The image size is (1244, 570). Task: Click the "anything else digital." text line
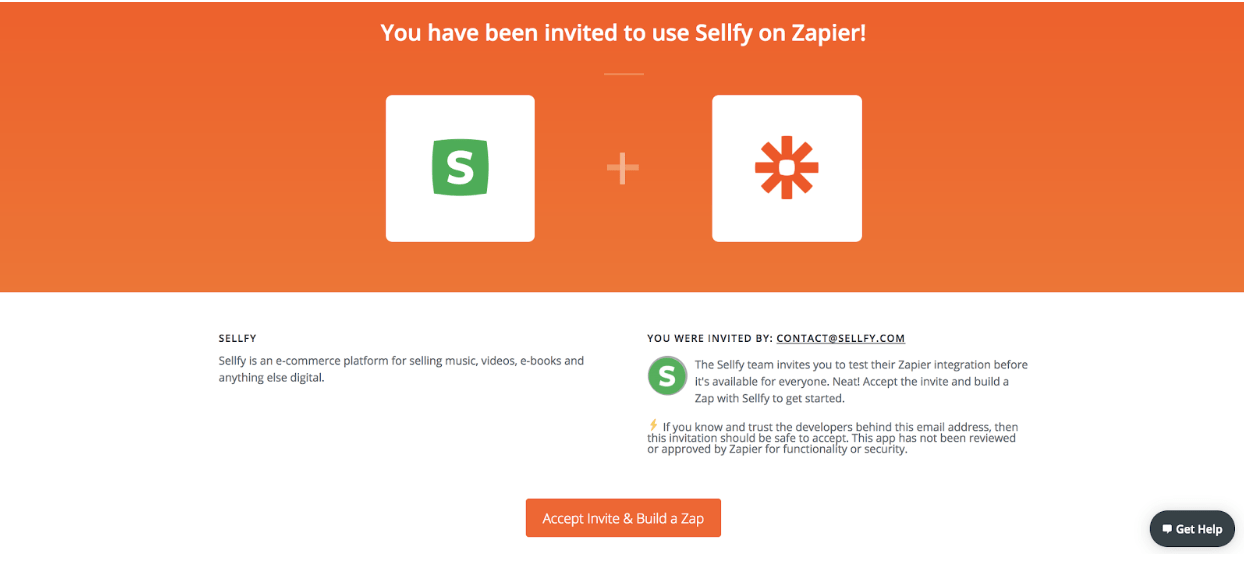point(271,378)
